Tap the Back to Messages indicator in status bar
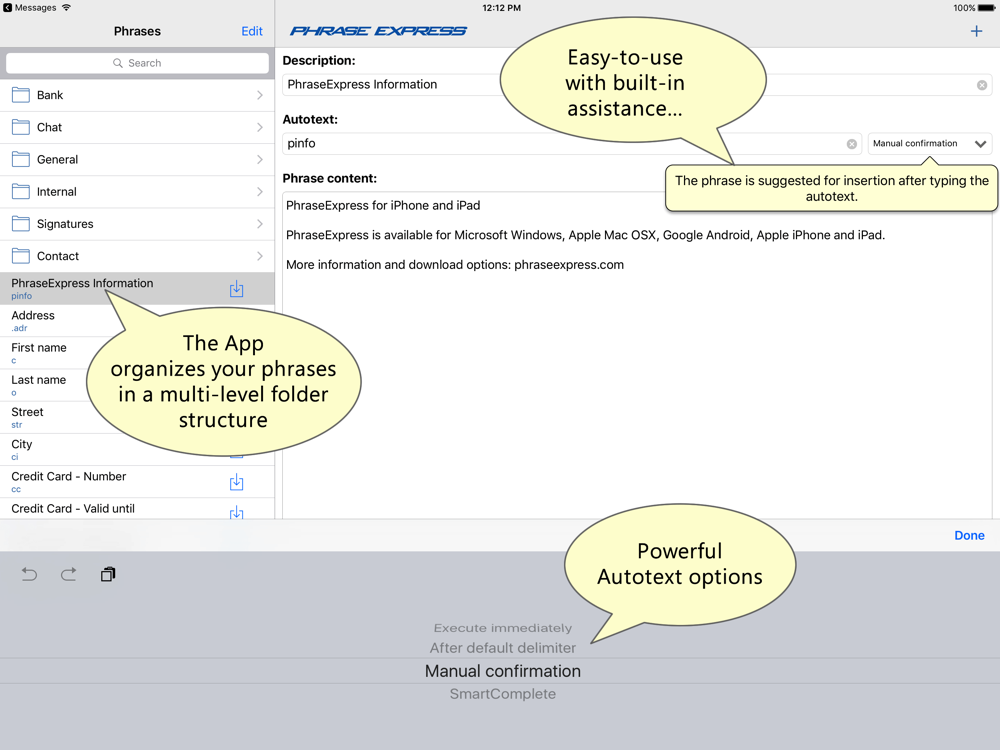 tap(29, 8)
